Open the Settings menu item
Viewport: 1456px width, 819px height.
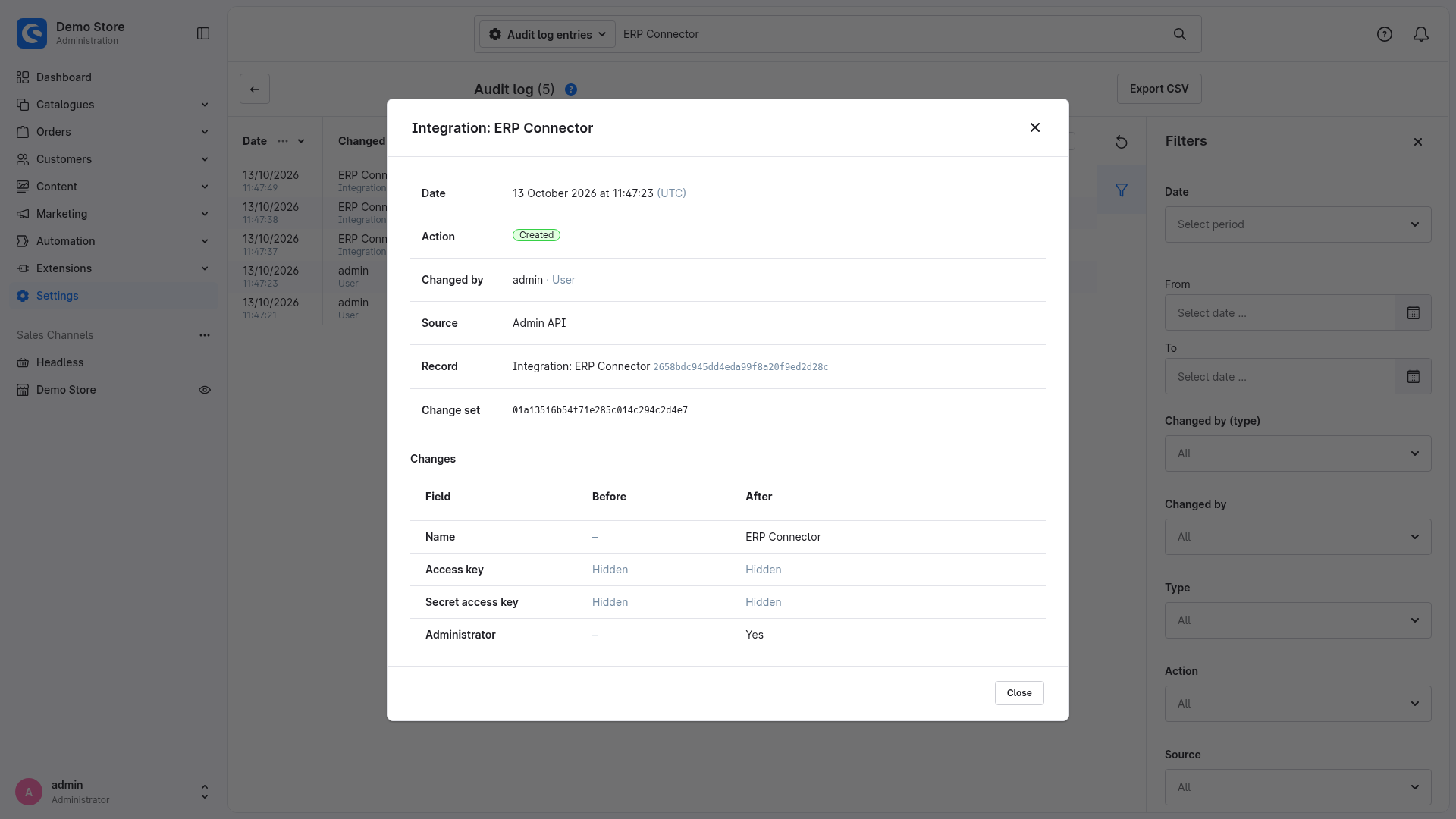114,296
